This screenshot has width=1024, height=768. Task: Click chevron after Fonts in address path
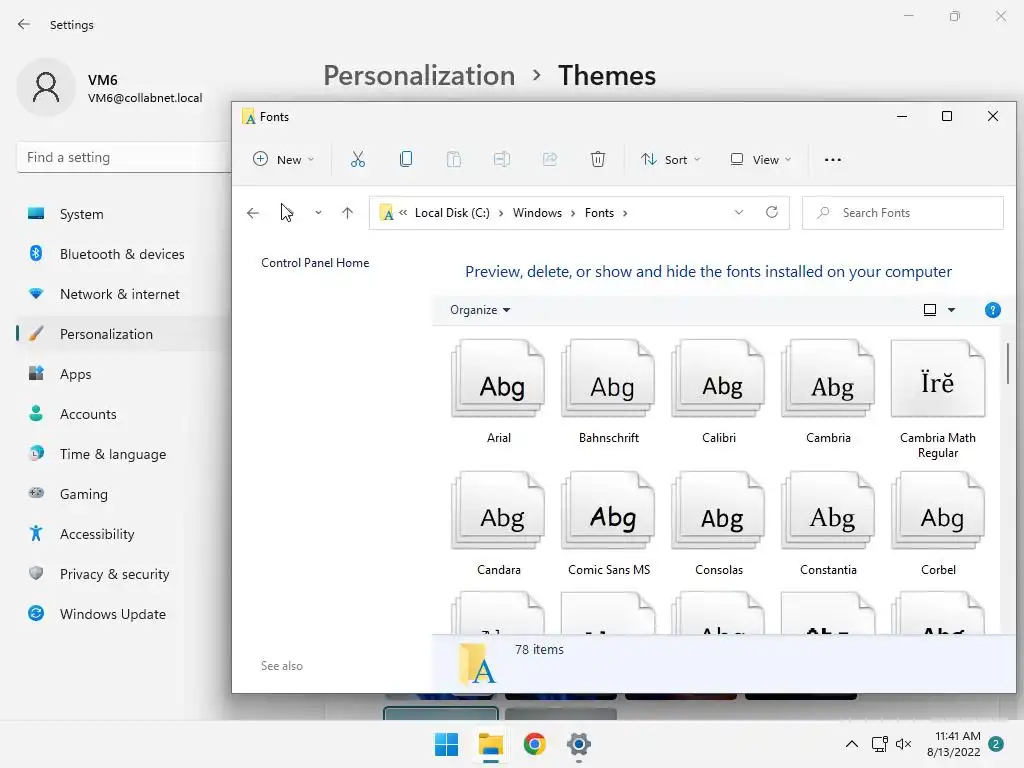tap(625, 213)
